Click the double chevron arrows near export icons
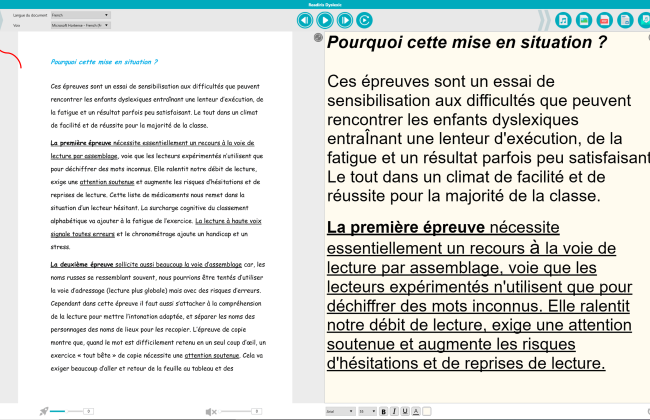Image resolution: width=650 pixels, height=420 pixels. pos(544,20)
